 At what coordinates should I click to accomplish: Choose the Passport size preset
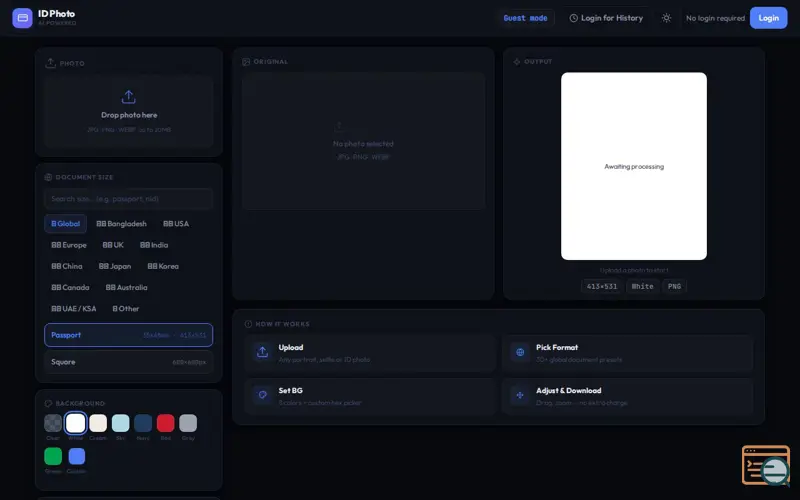point(129,335)
